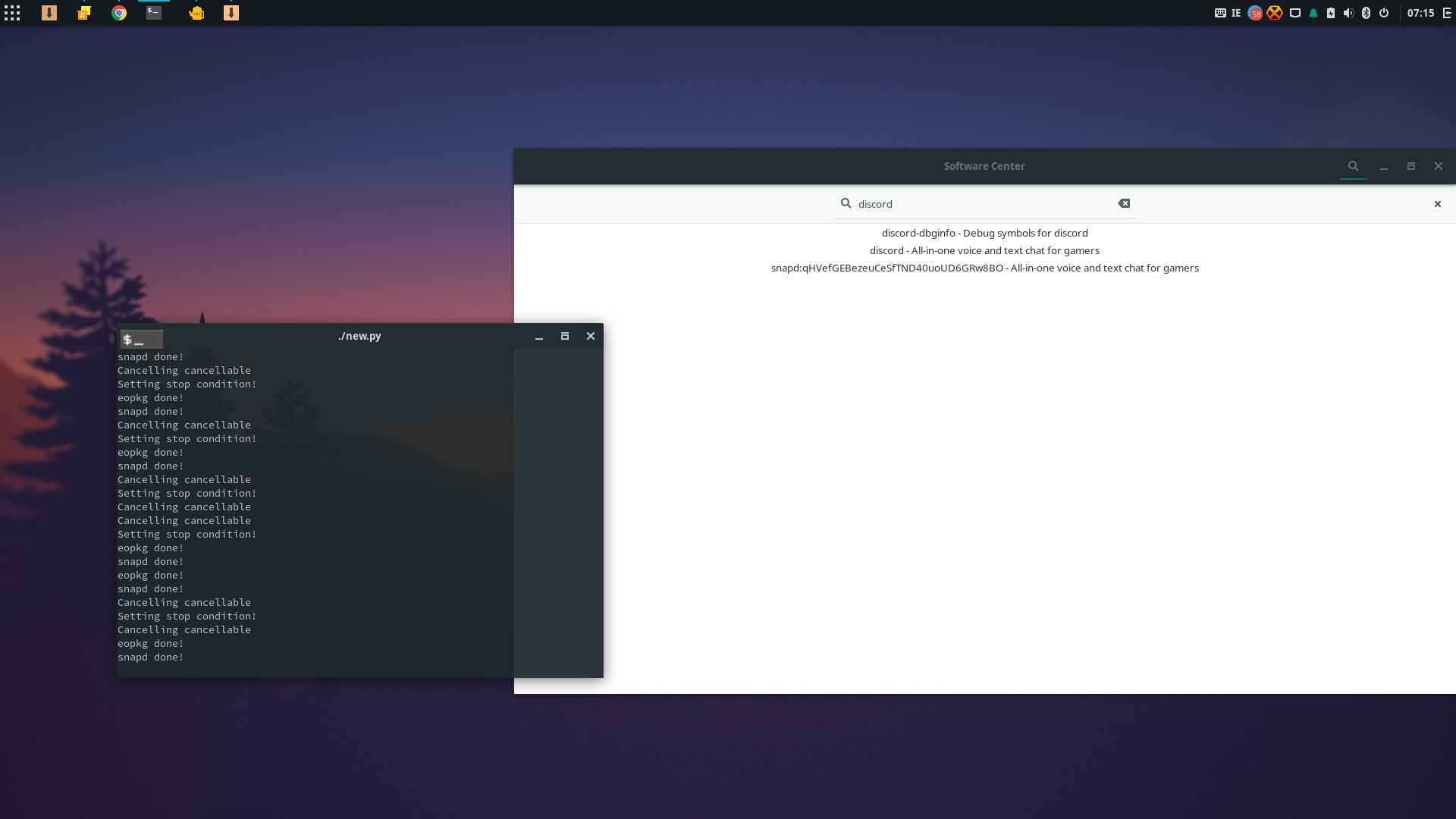The height and width of the screenshot is (819, 1456).
Task: Clear the discord search text
Action: (1124, 203)
